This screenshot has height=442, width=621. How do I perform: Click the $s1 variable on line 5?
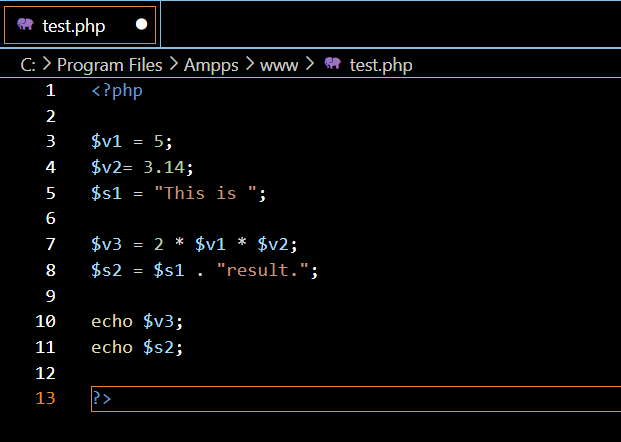tap(106, 193)
